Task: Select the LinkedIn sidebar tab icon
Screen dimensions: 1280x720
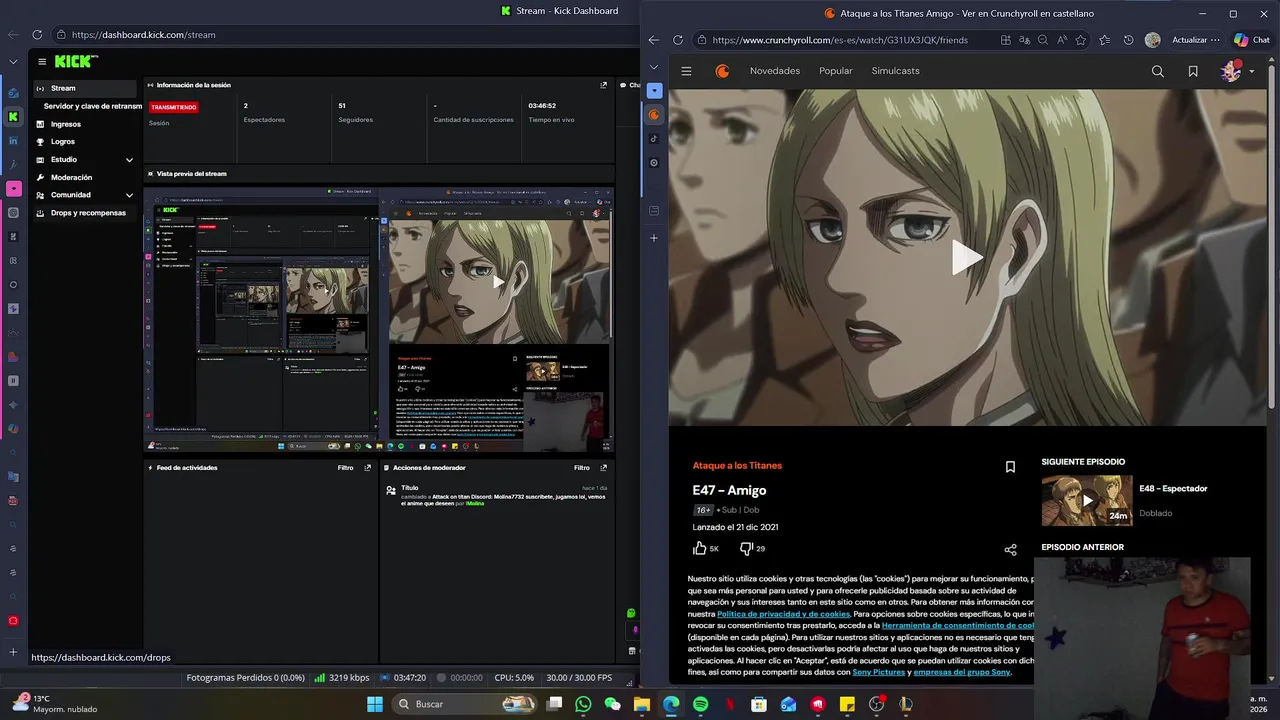Action: tap(13, 141)
